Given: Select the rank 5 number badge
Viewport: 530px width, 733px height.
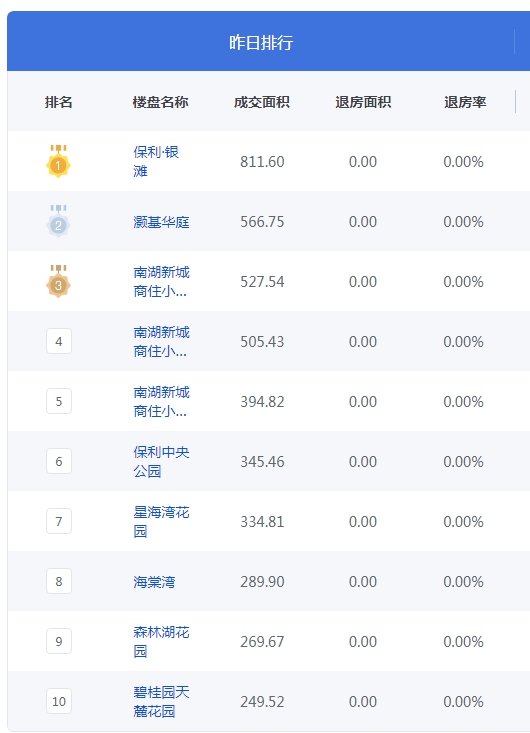Looking at the screenshot, I should coord(59,401).
